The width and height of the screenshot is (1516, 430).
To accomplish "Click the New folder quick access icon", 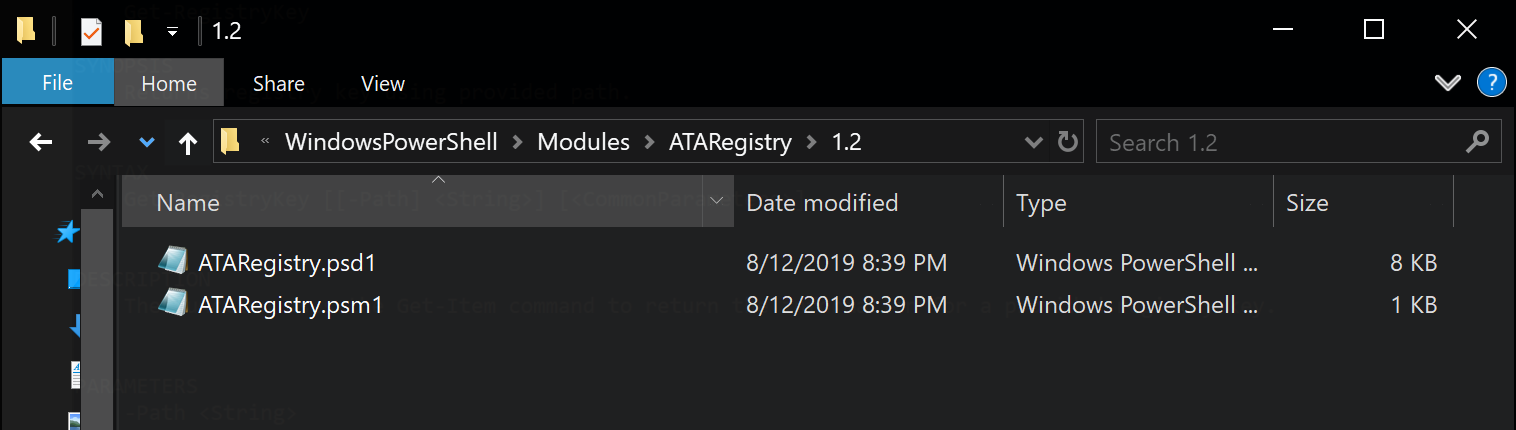I will [x=133, y=31].
